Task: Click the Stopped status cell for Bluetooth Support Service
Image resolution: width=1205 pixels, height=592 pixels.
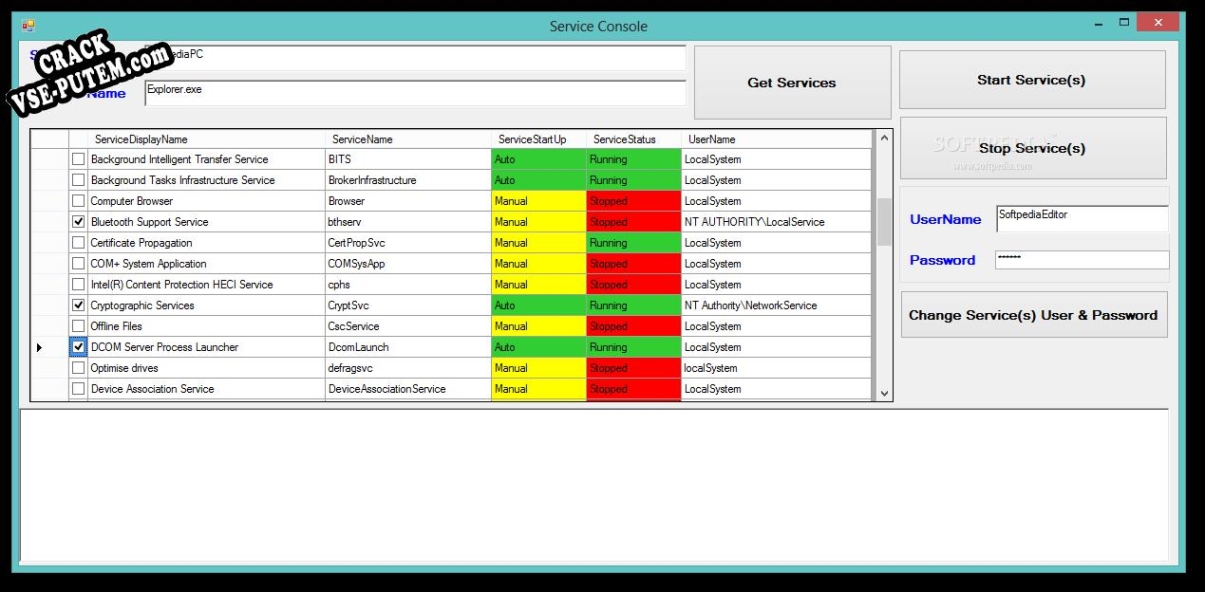Action: tap(633, 222)
